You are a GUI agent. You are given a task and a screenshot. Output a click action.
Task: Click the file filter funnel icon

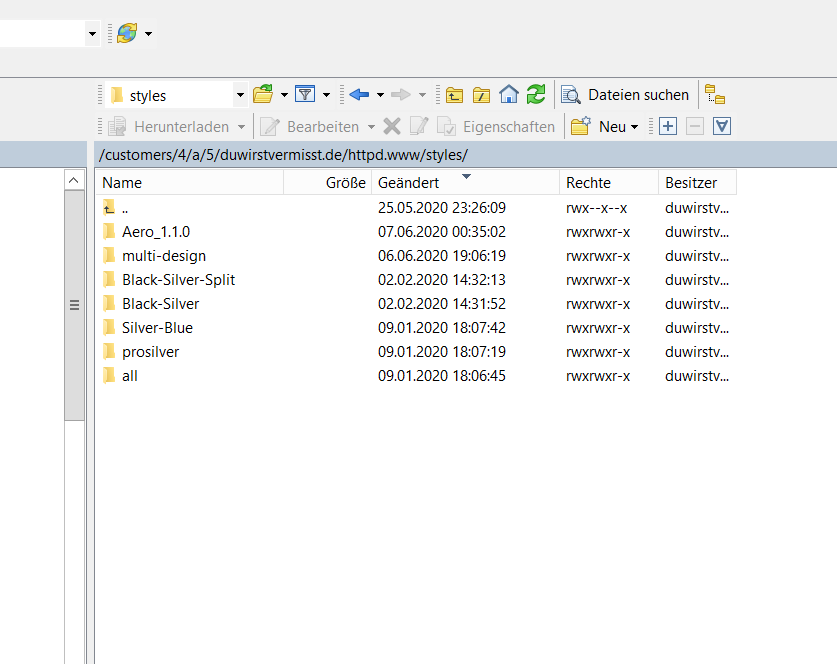pyautogui.click(x=305, y=94)
